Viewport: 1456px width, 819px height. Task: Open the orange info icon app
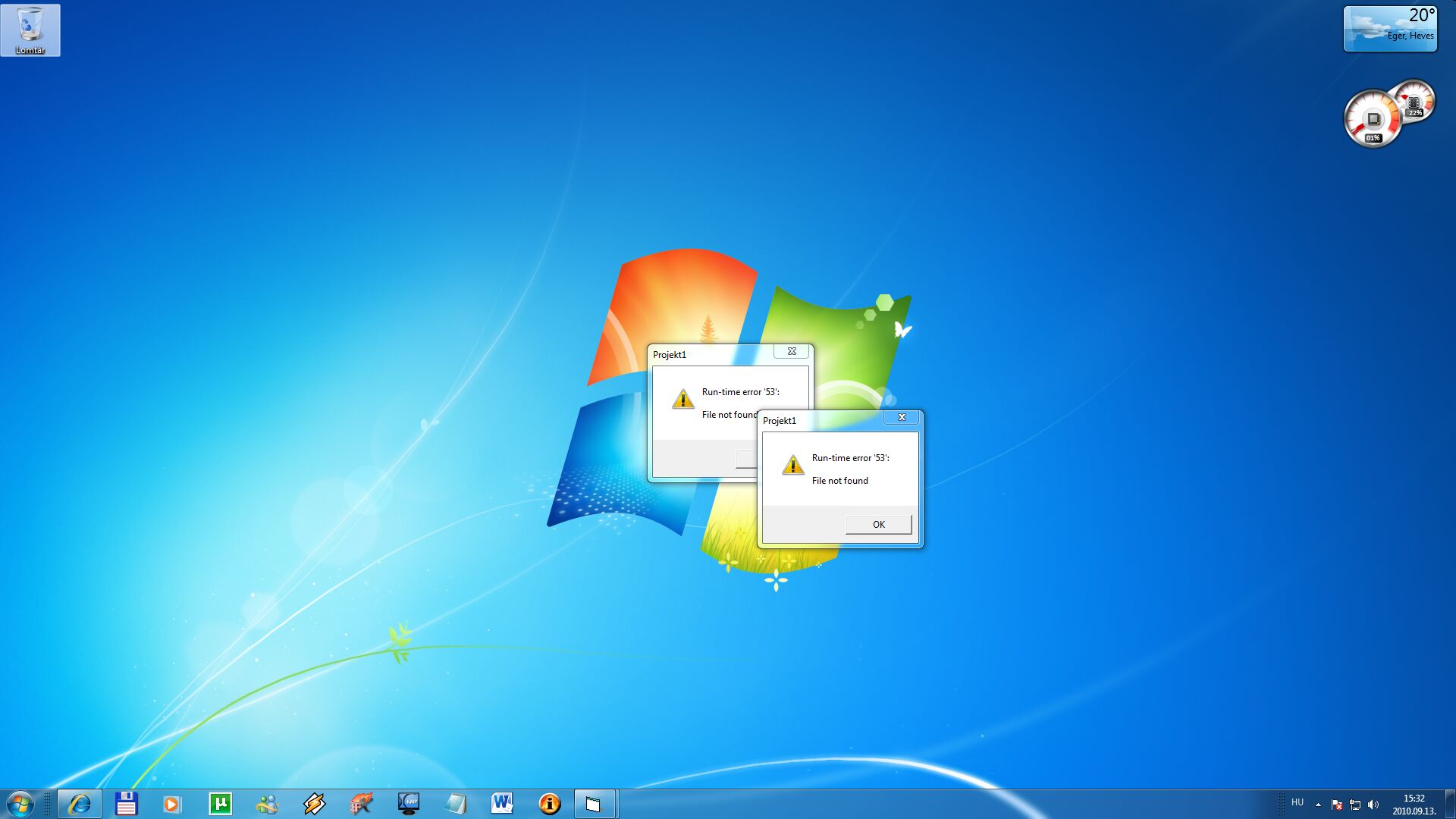(x=549, y=804)
